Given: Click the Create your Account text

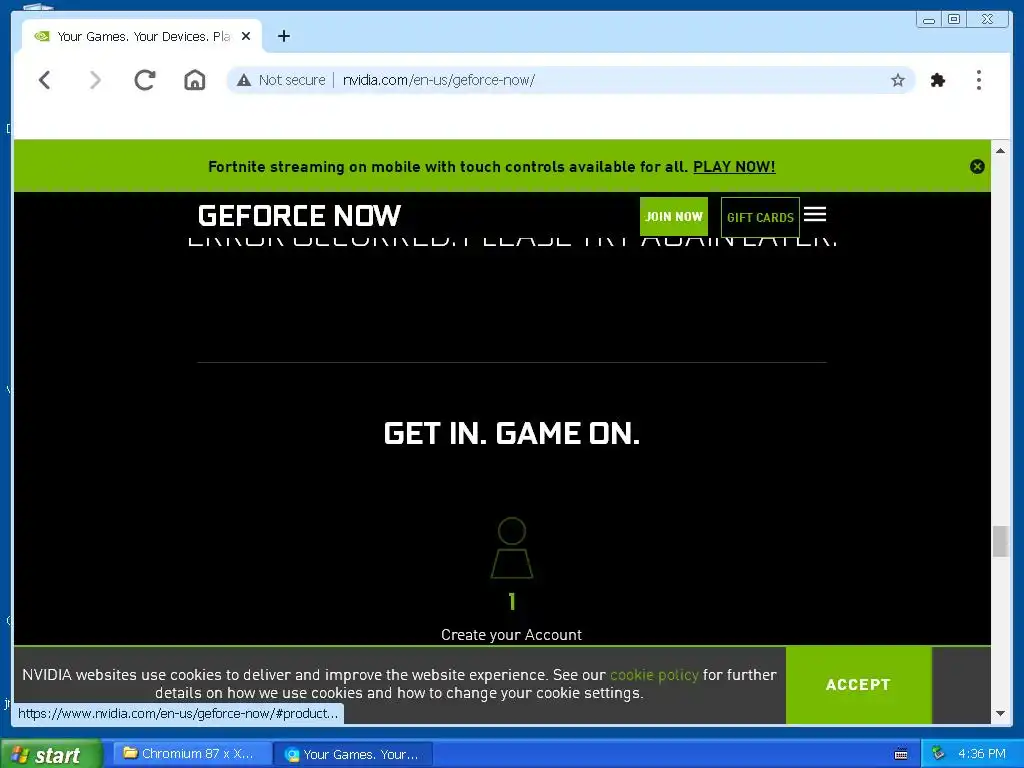Looking at the screenshot, I should tap(511, 635).
